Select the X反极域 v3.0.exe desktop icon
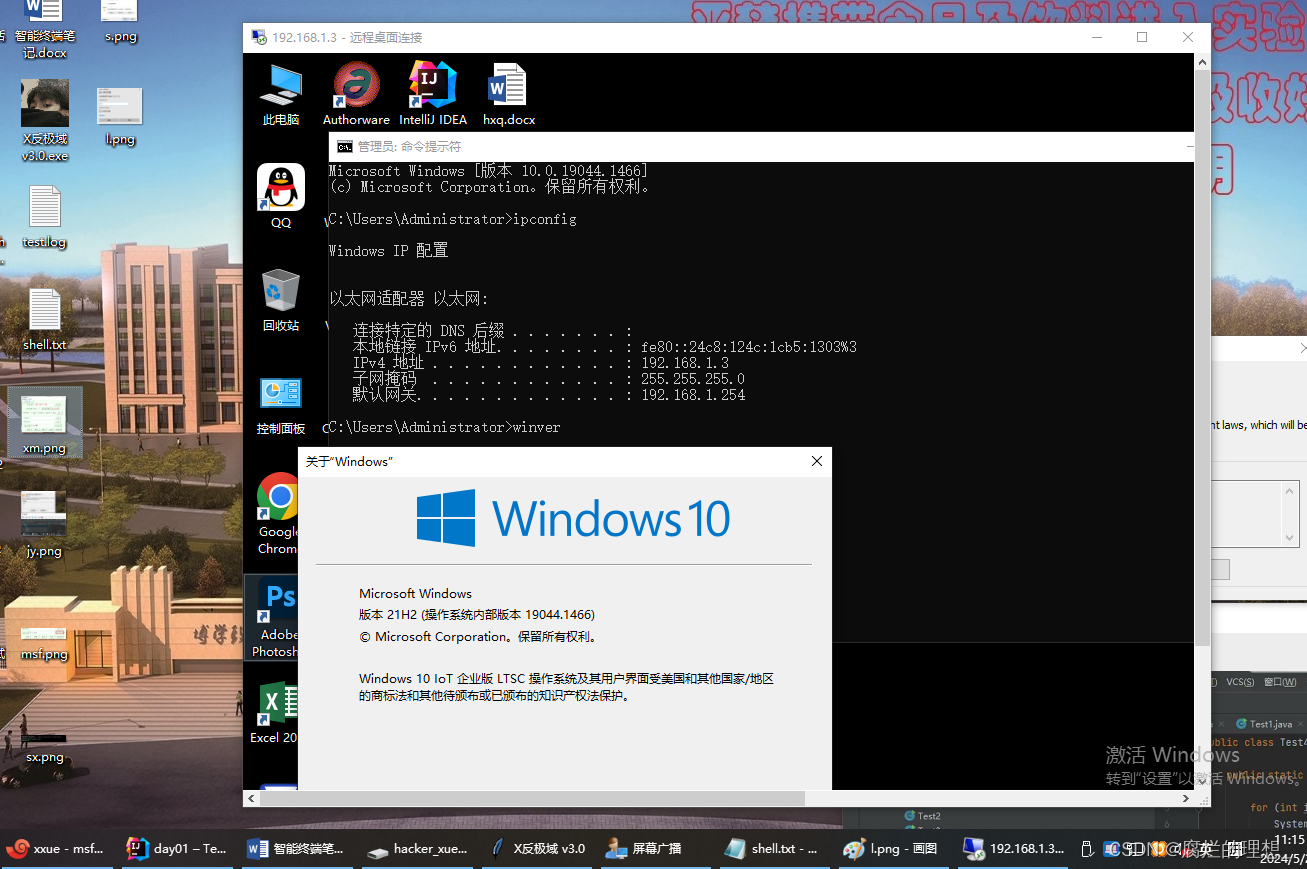 [45, 121]
